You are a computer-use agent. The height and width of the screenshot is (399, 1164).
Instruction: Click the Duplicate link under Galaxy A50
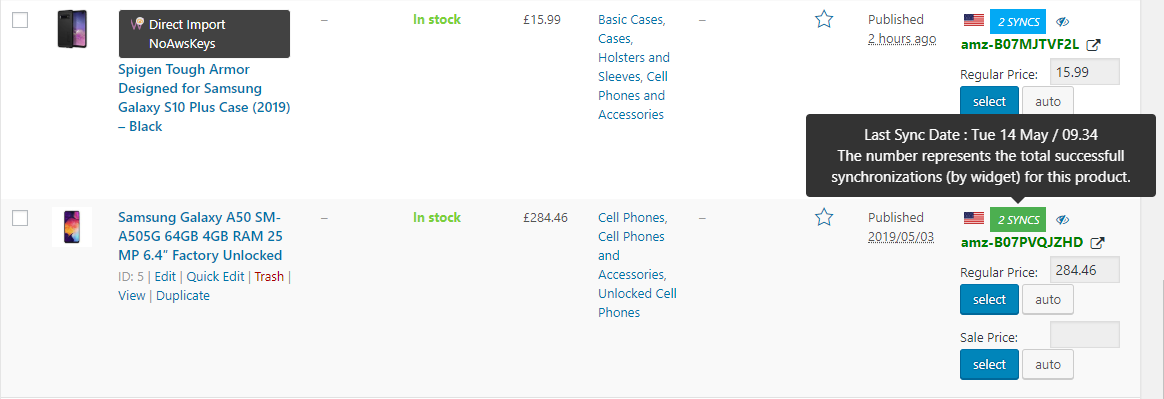tap(183, 296)
